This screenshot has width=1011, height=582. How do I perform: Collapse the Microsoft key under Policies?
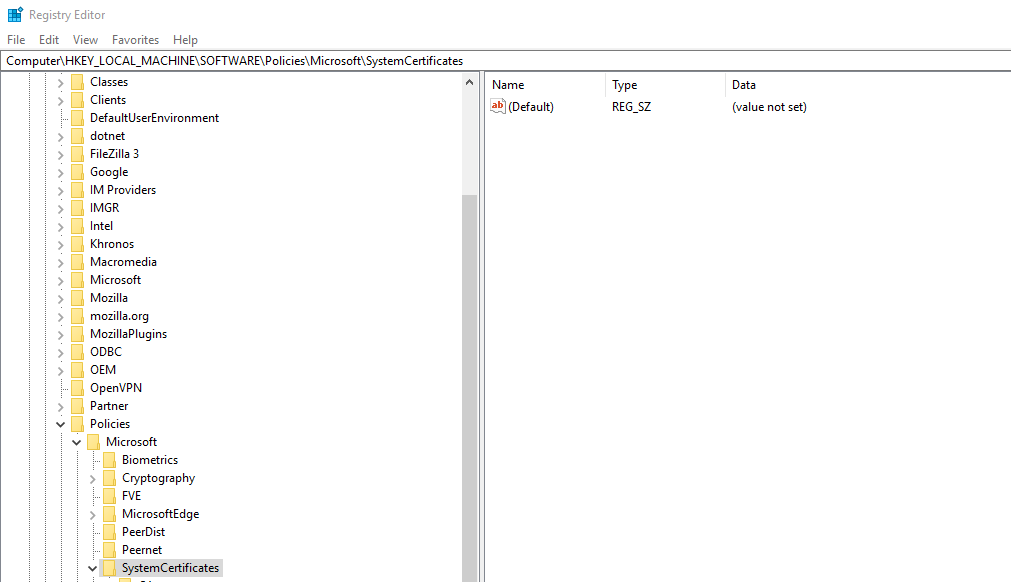coord(77,442)
